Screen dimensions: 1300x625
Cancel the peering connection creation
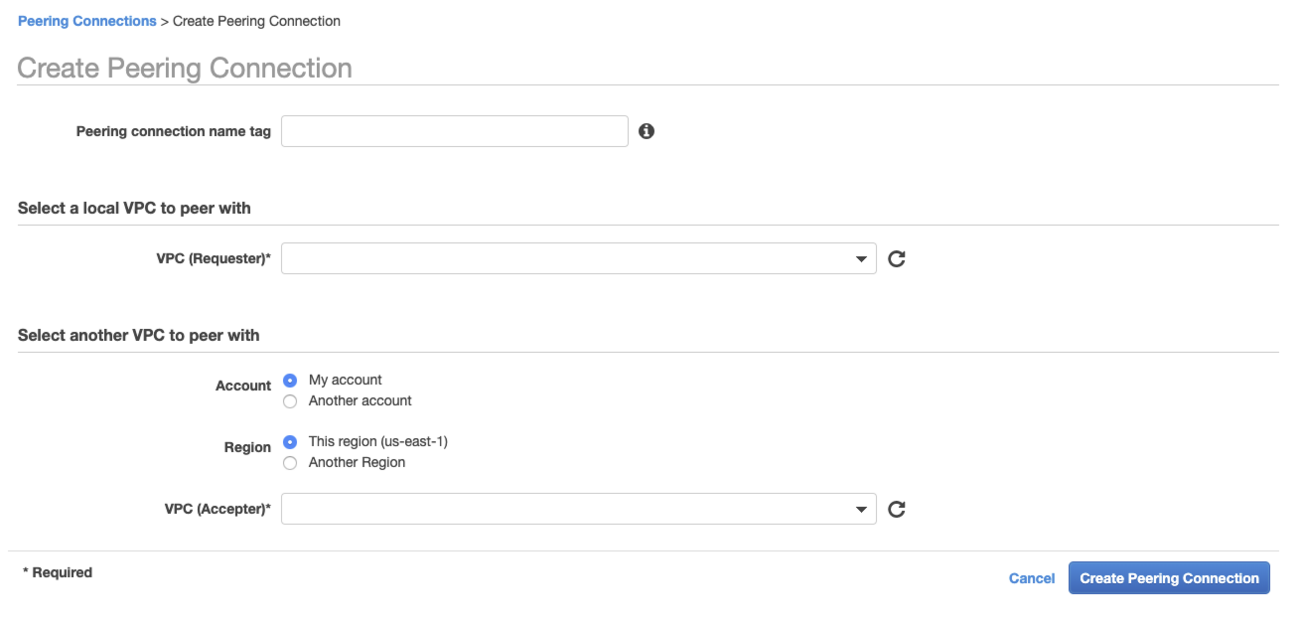1031,578
